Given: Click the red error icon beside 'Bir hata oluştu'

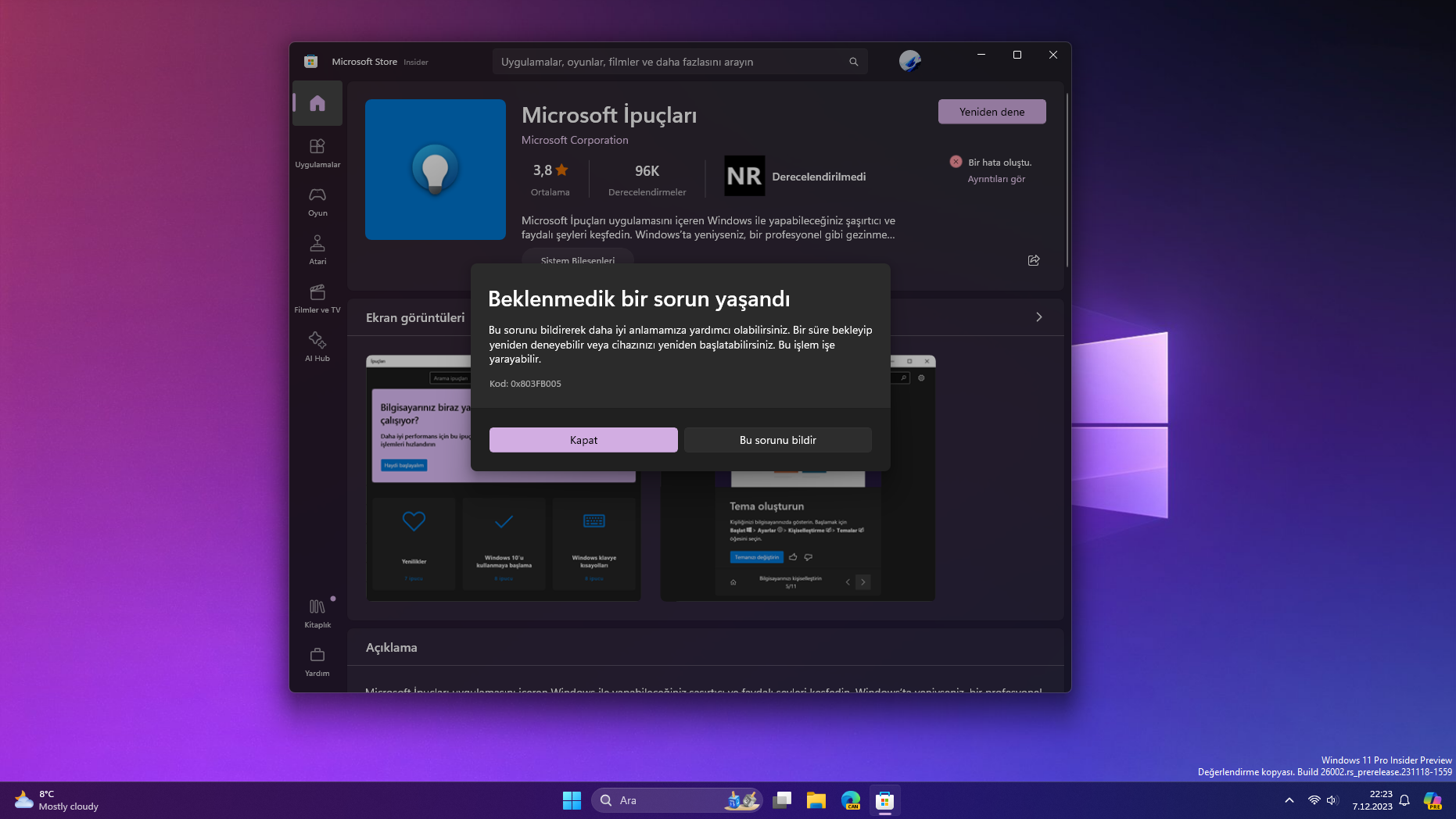Looking at the screenshot, I should pos(956,162).
